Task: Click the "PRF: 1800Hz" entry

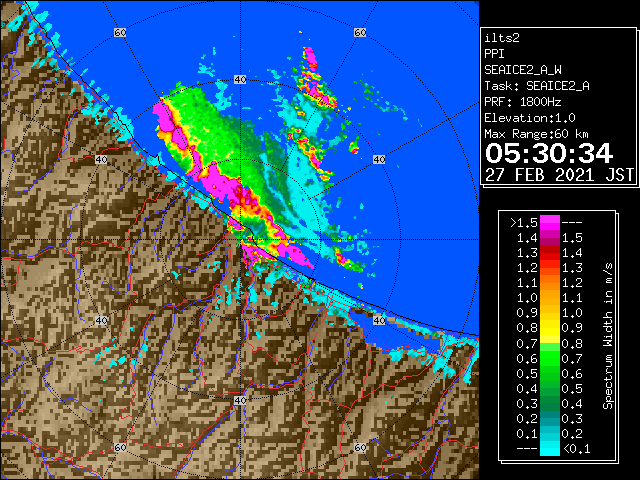Action: click(522, 102)
